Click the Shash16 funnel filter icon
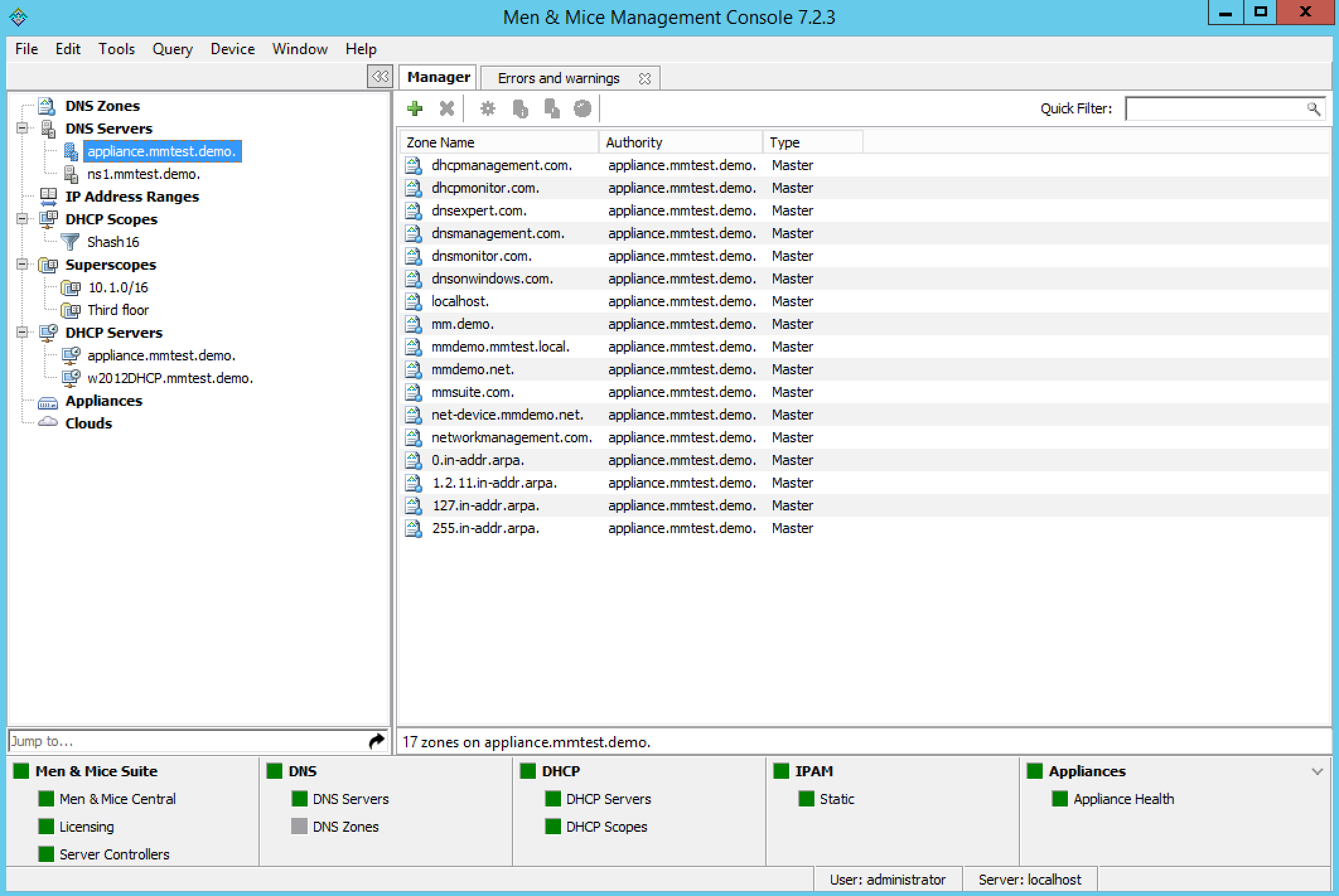Screen dimensions: 1339x896 point(71,241)
